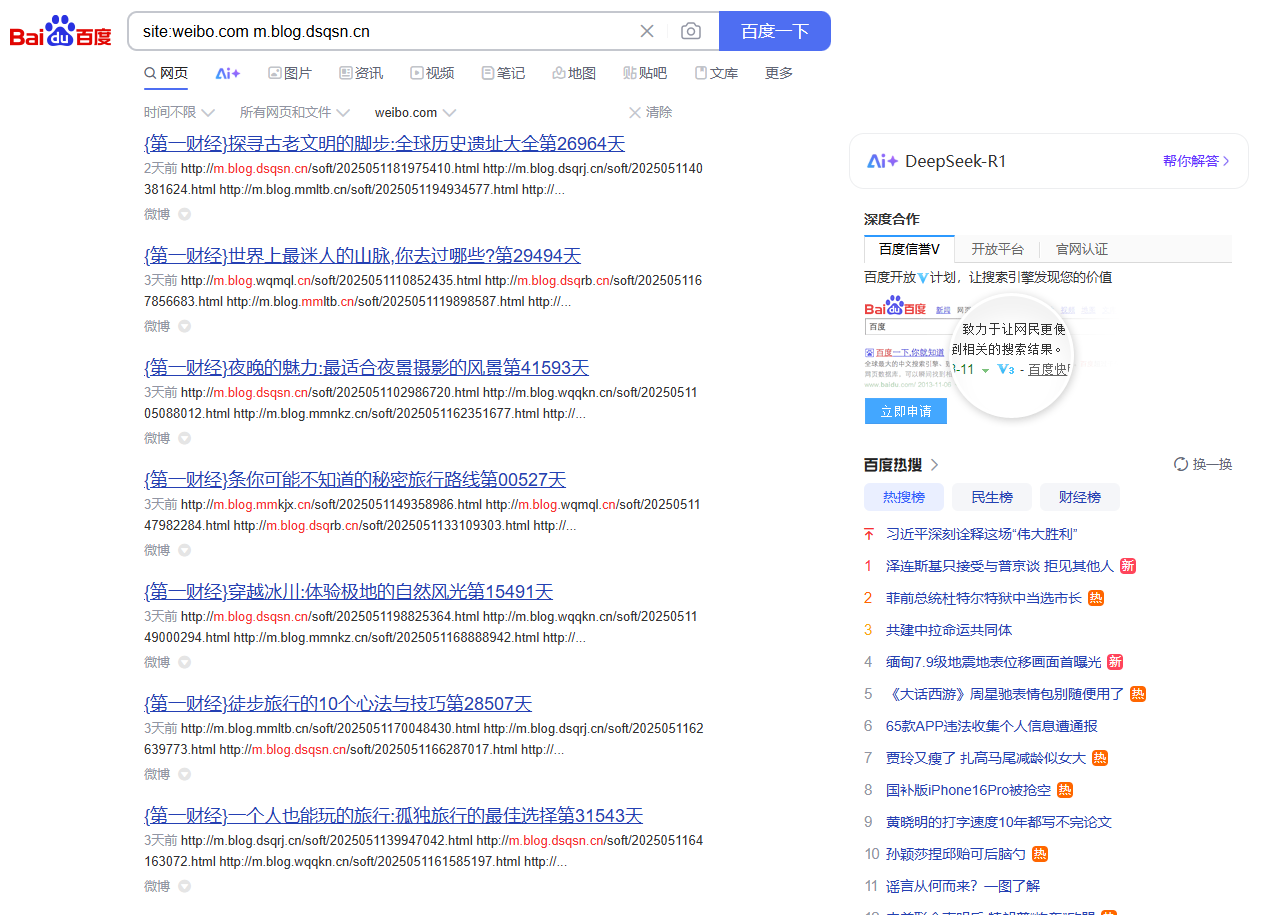
Task: Open result 徒步旅行的10个心法 第28507天
Action: pos(338,703)
